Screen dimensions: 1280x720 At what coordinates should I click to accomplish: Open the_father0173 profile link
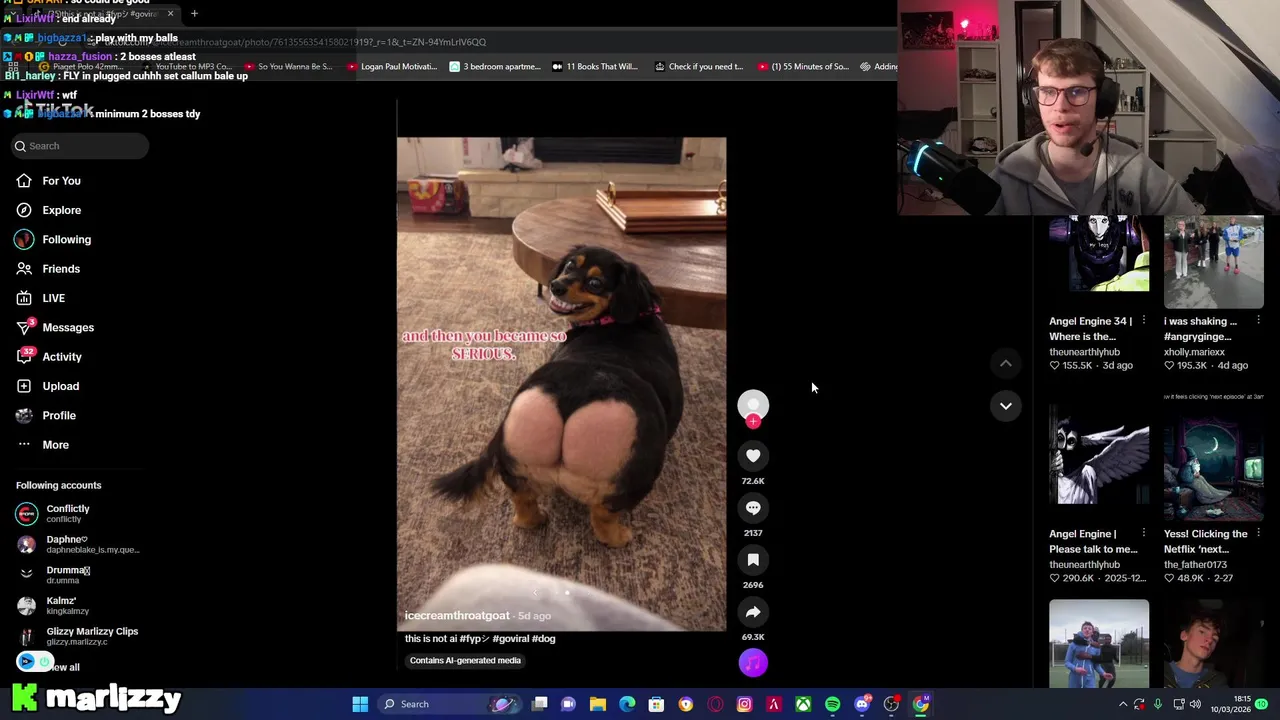click(x=1195, y=565)
